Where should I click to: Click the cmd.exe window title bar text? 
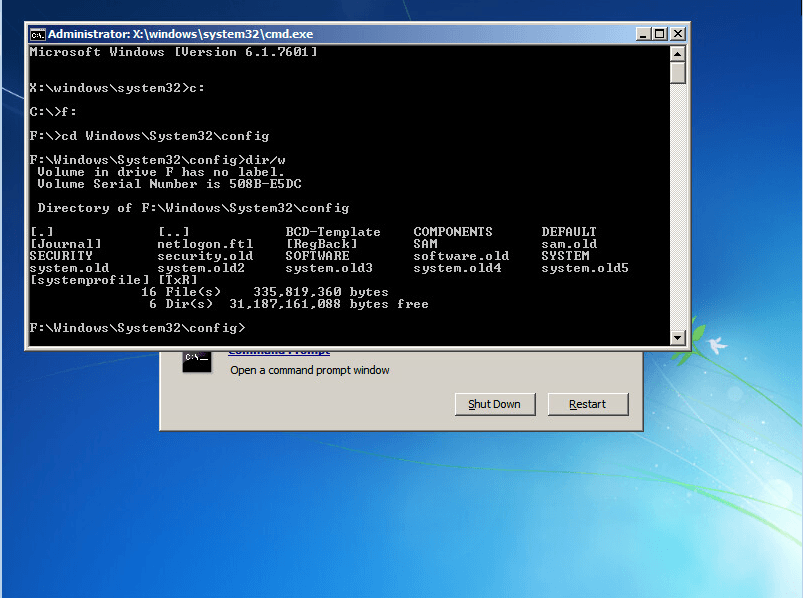tap(180, 34)
